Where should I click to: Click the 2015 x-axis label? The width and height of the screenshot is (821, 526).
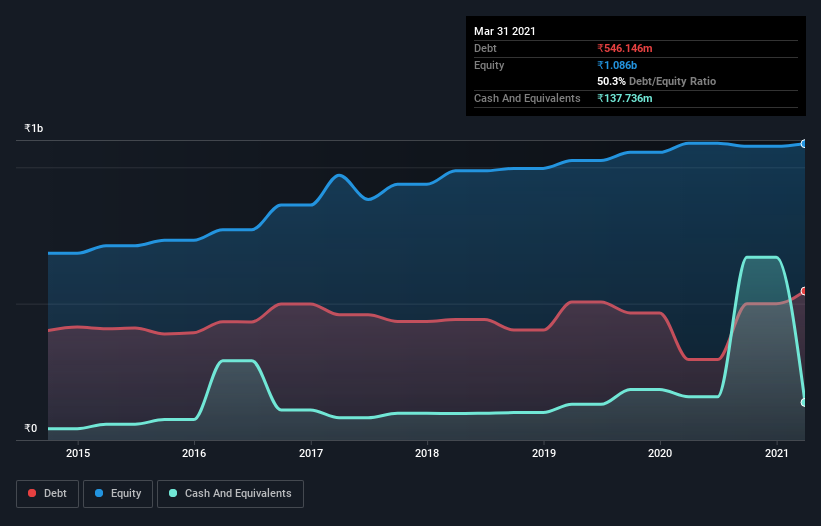click(x=78, y=453)
